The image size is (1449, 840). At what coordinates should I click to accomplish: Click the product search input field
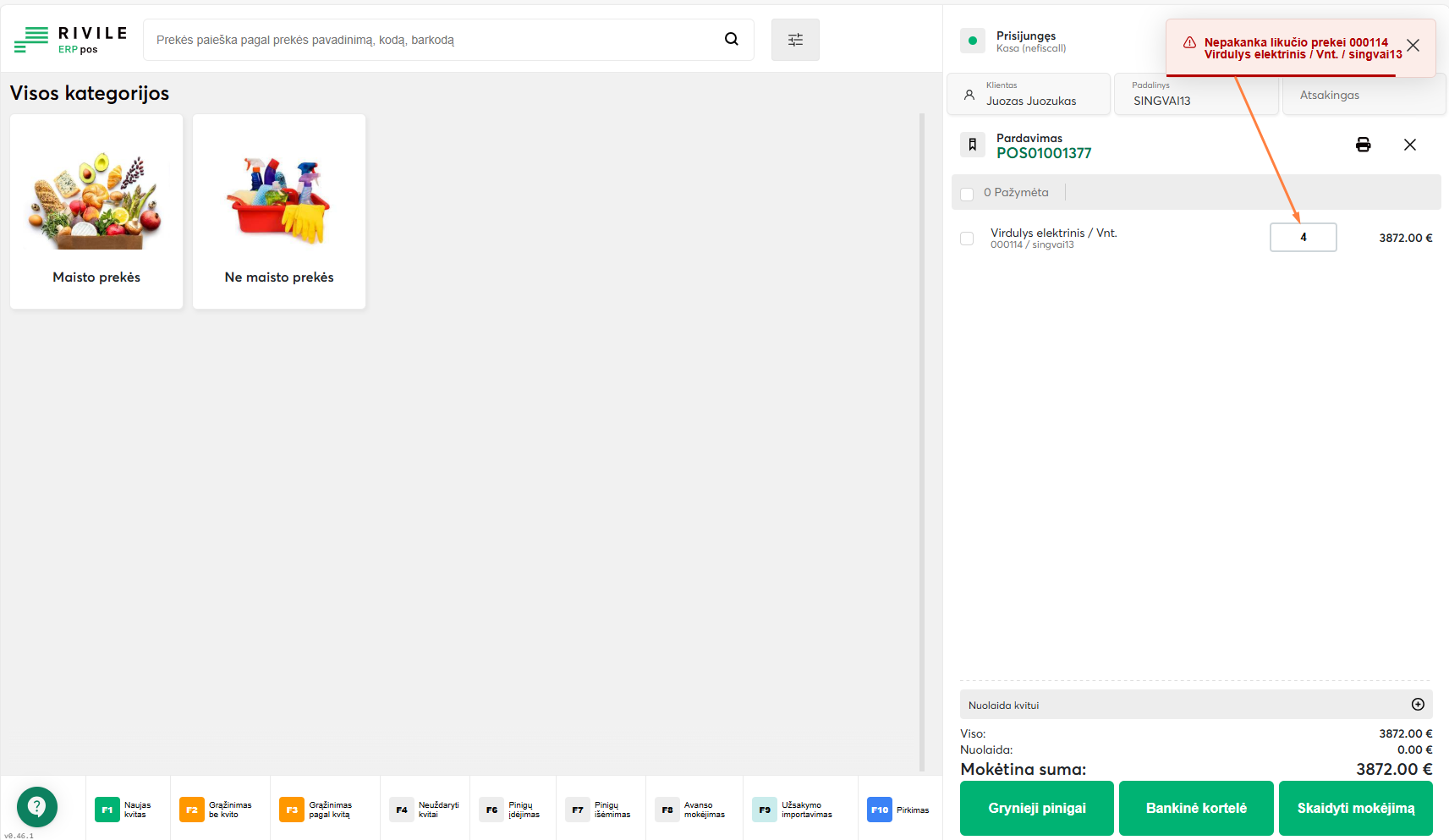[x=431, y=40]
